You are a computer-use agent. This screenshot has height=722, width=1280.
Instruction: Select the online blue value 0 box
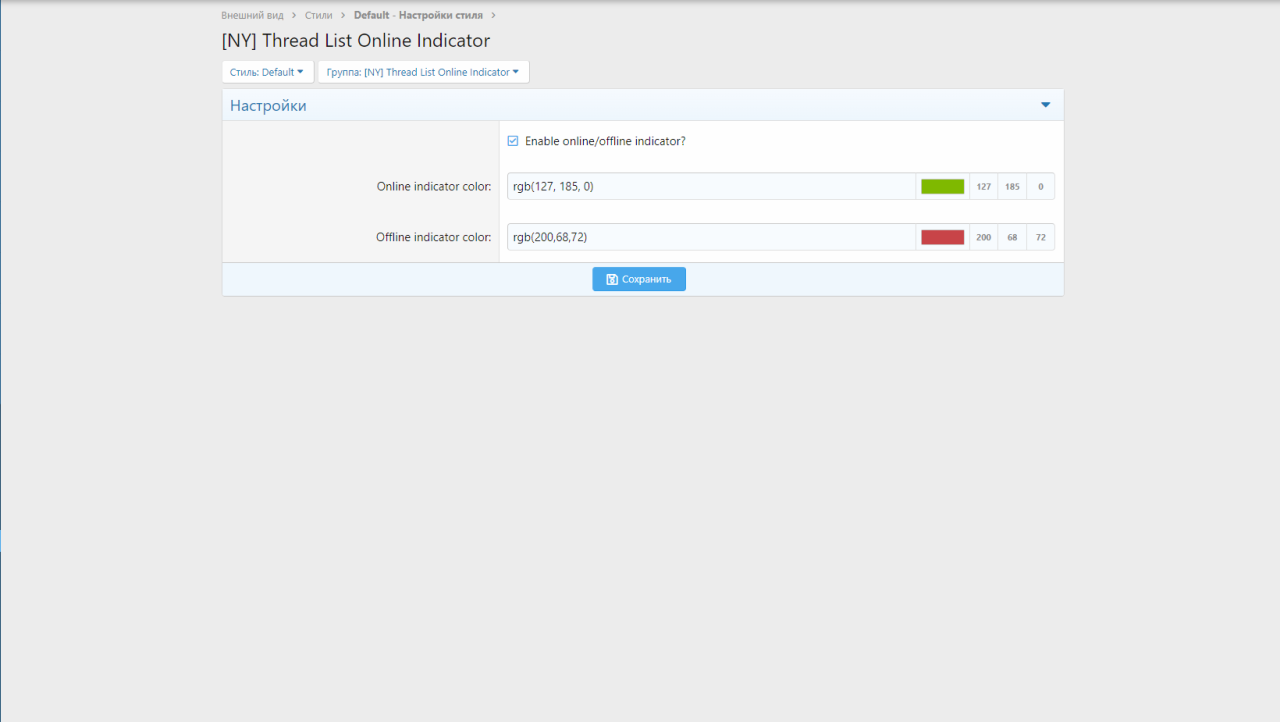pyautogui.click(x=1040, y=186)
